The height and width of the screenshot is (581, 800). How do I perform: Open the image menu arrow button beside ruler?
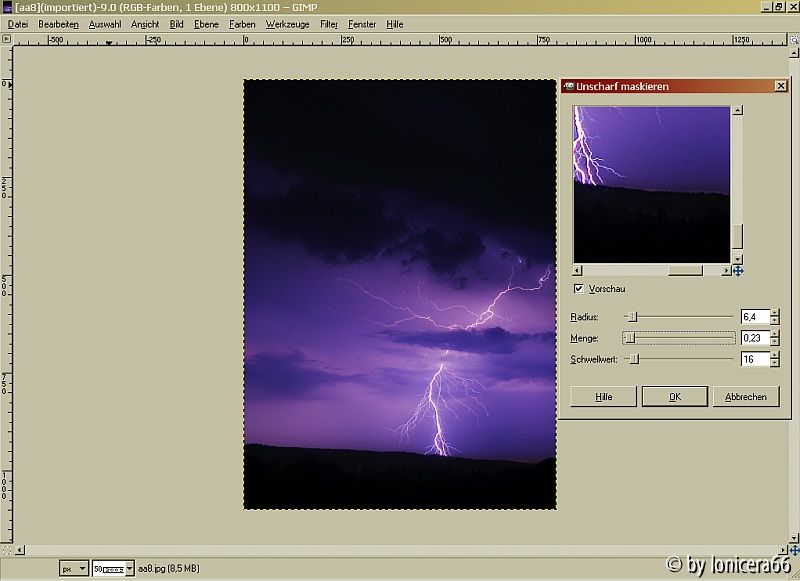click(x=6, y=40)
